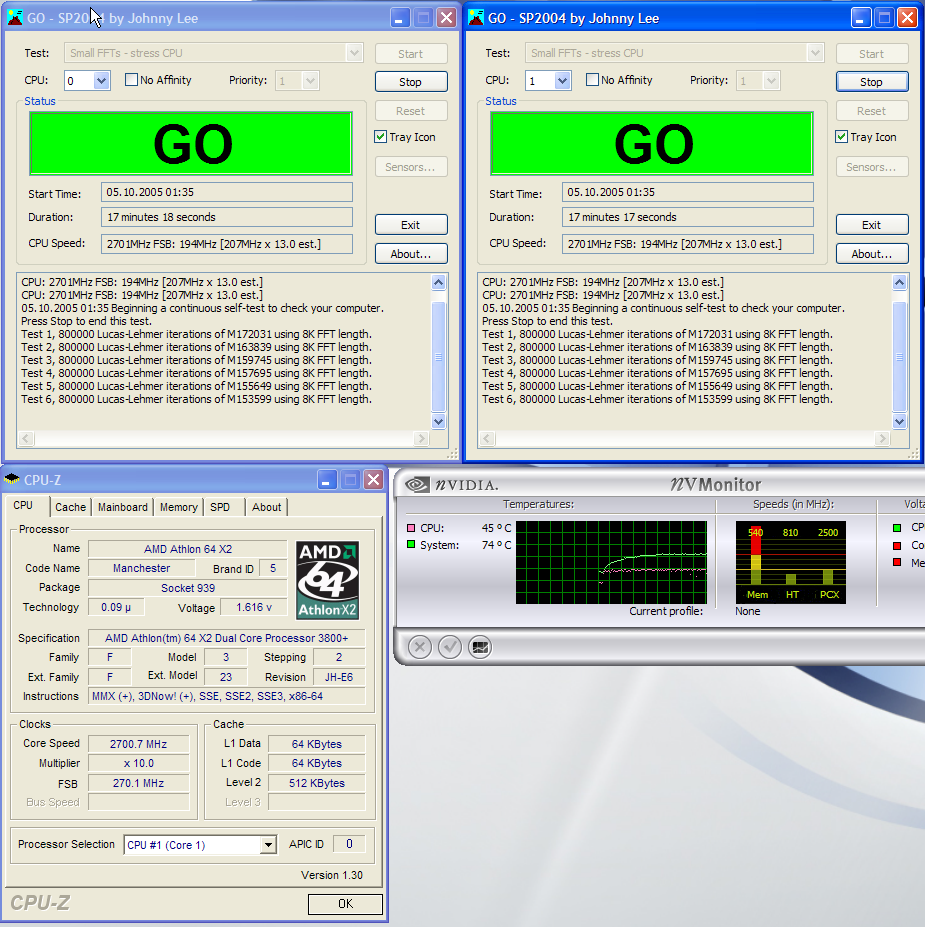Click the PCX speed bar in nVMonitor
This screenshot has height=927, width=925.
[827, 576]
